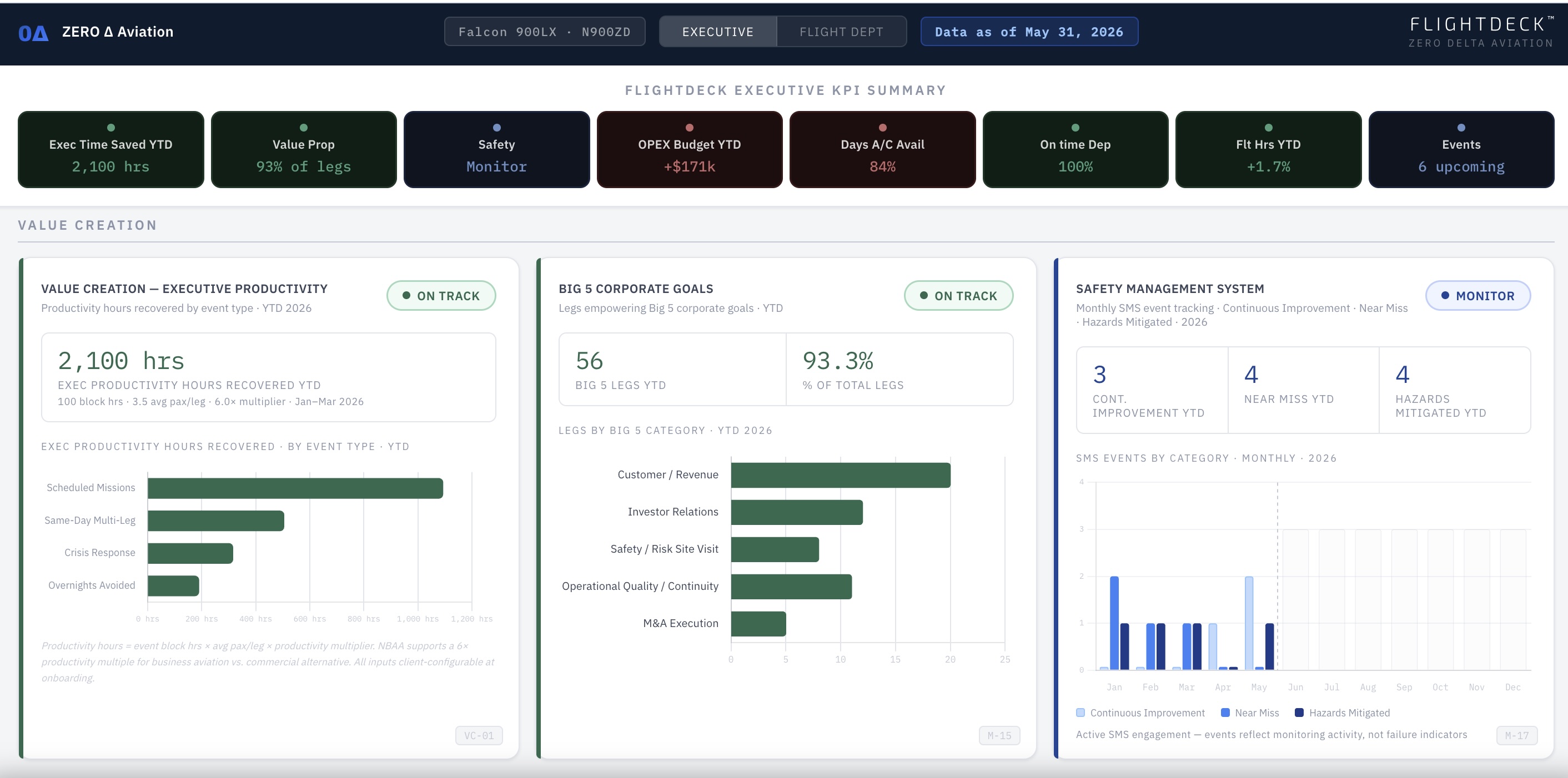Click the May Hazards Mitigated bar
Viewport: 1568px width, 778px height.
[1269, 646]
